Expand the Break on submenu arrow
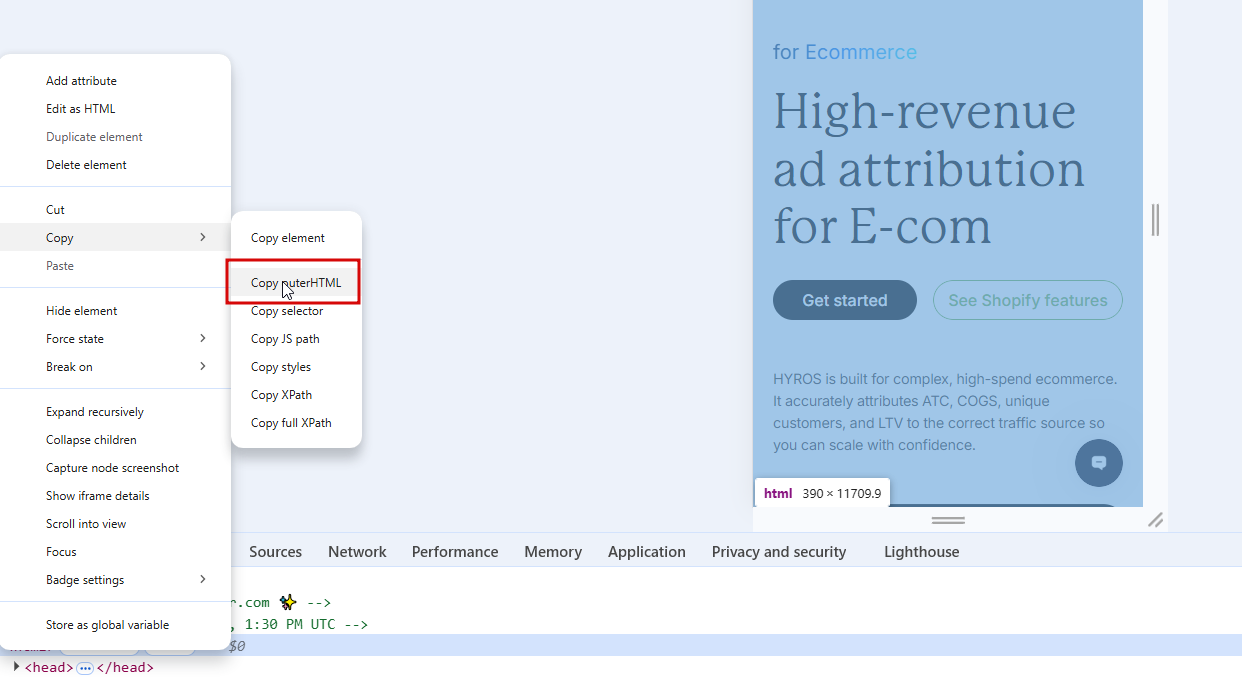Image resolution: width=1242 pixels, height=680 pixels. (x=203, y=367)
